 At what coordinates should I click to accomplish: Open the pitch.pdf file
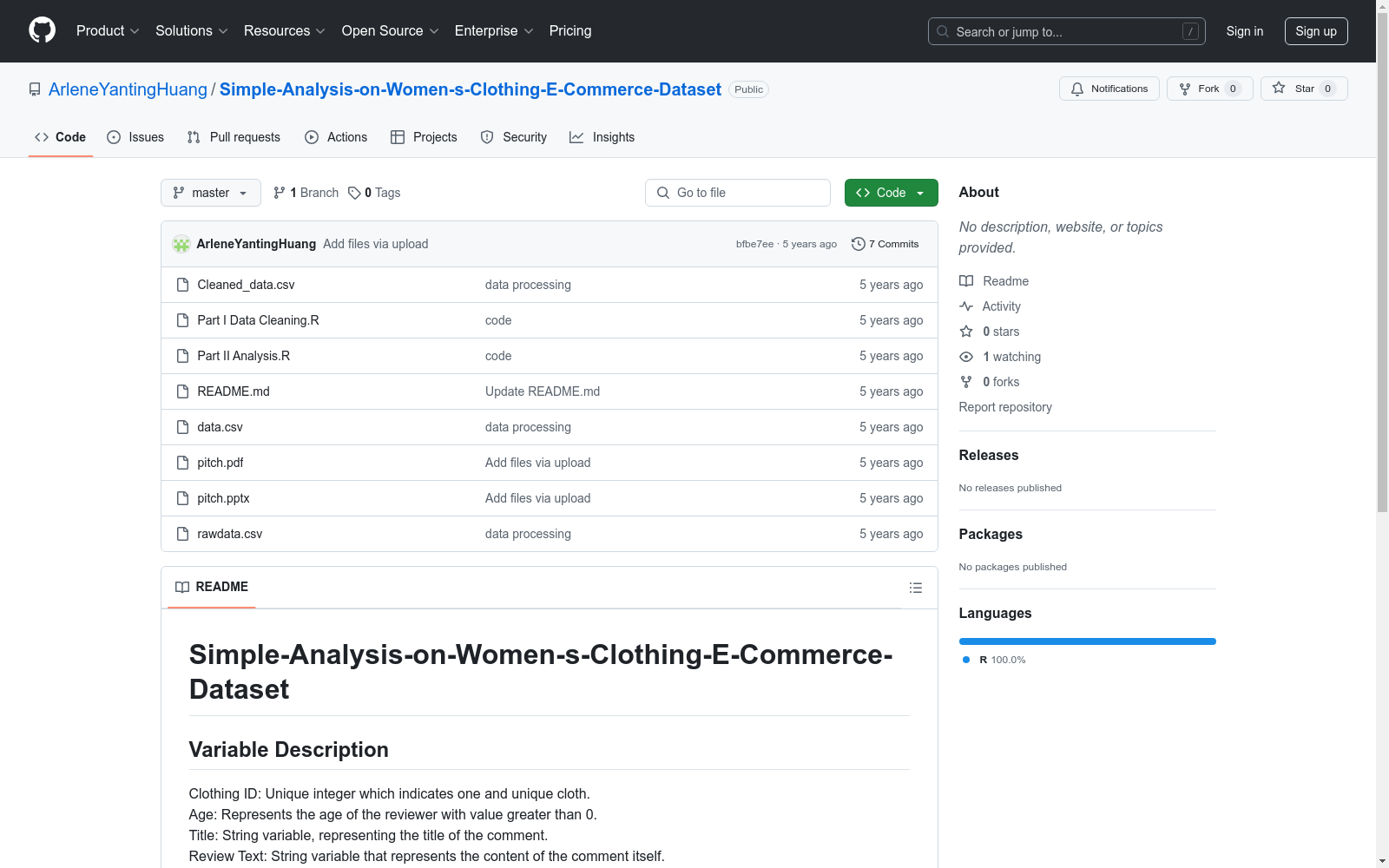(220, 463)
